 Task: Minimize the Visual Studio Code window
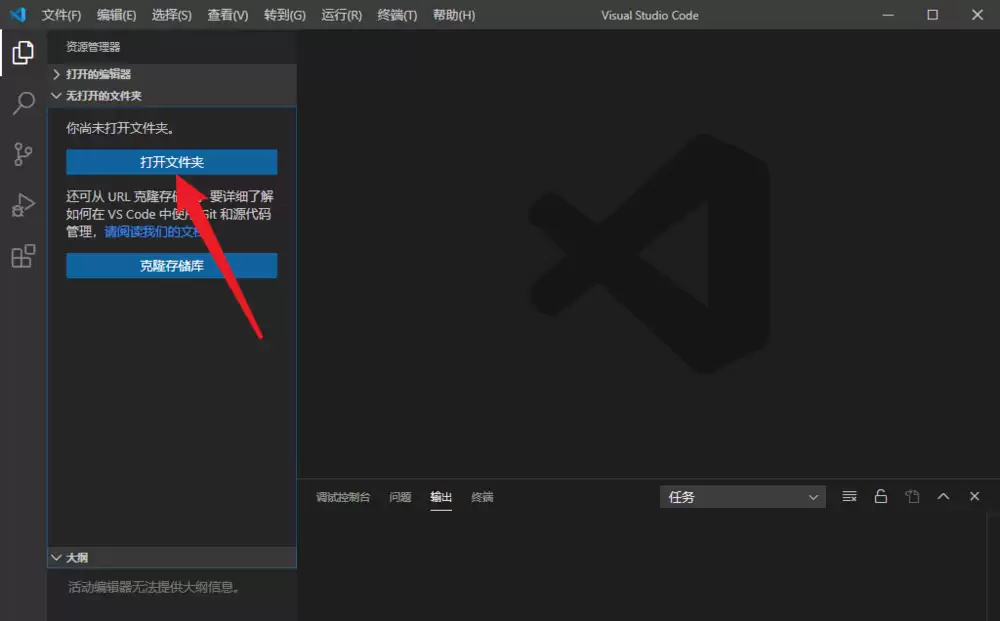[887, 15]
